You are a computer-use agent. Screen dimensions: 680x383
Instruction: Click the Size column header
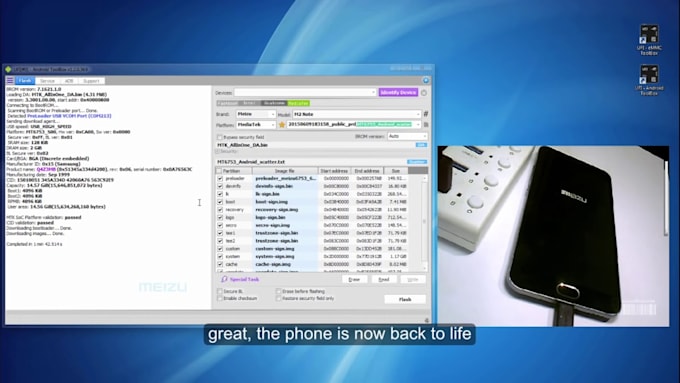coord(396,171)
